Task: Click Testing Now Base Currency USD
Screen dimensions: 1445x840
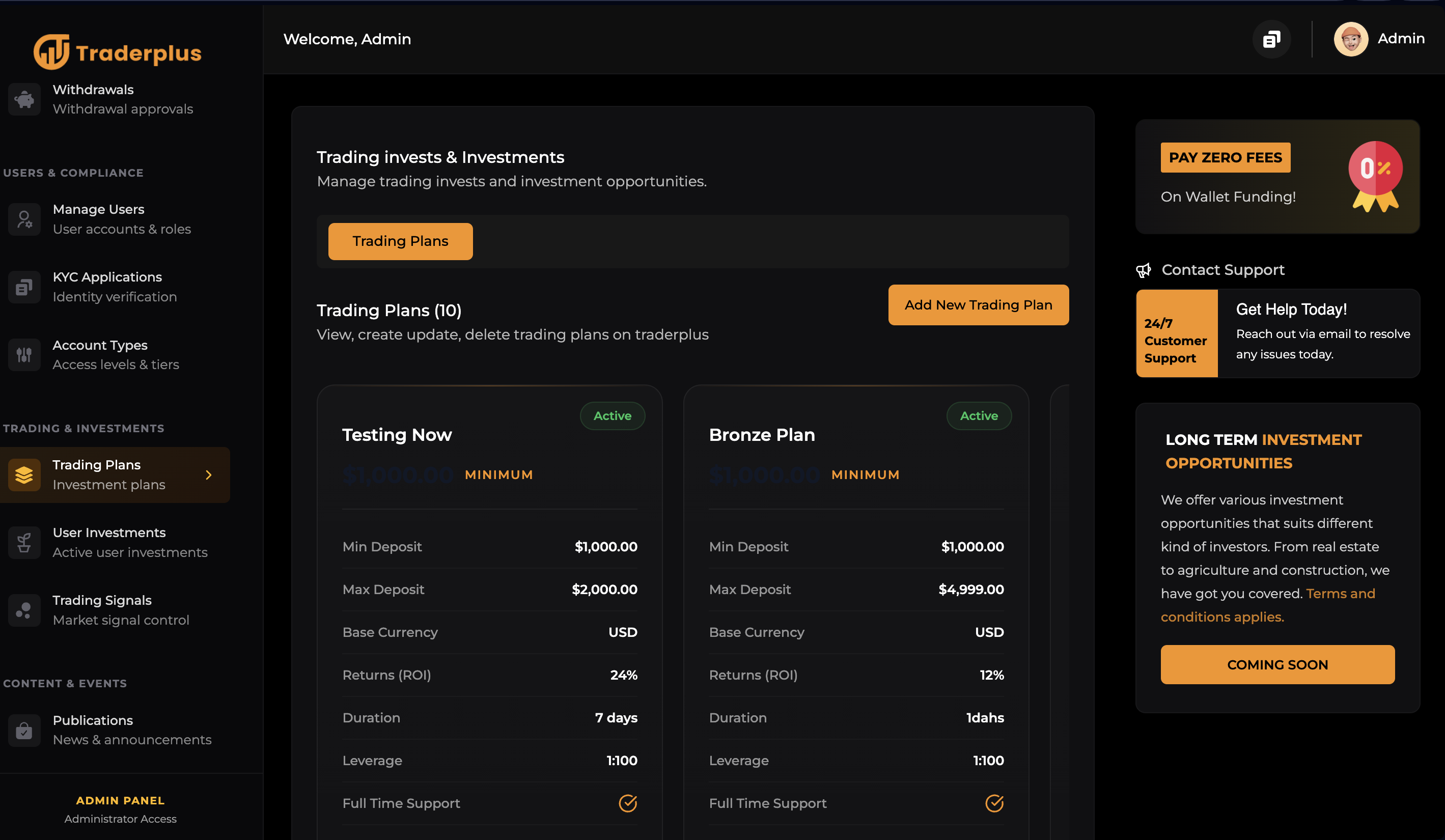Action: coord(623,632)
